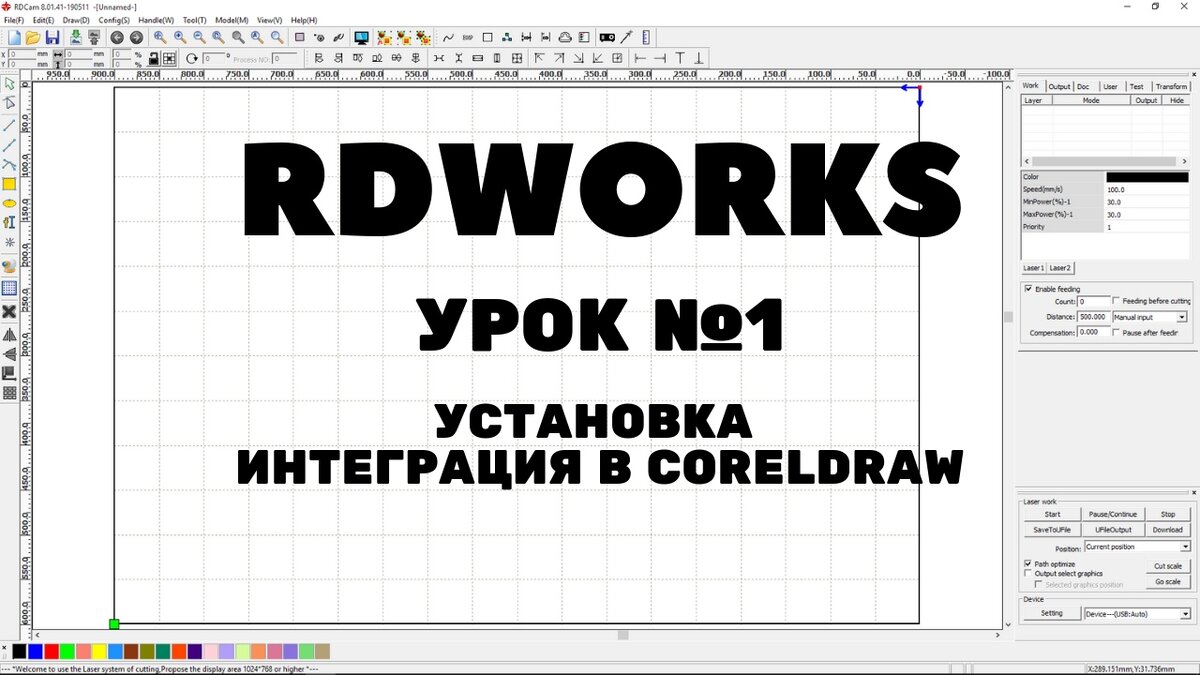This screenshot has width=1200, height=675.
Task: Open the Device (USB:Auto) dropdown
Action: pos(1137,614)
